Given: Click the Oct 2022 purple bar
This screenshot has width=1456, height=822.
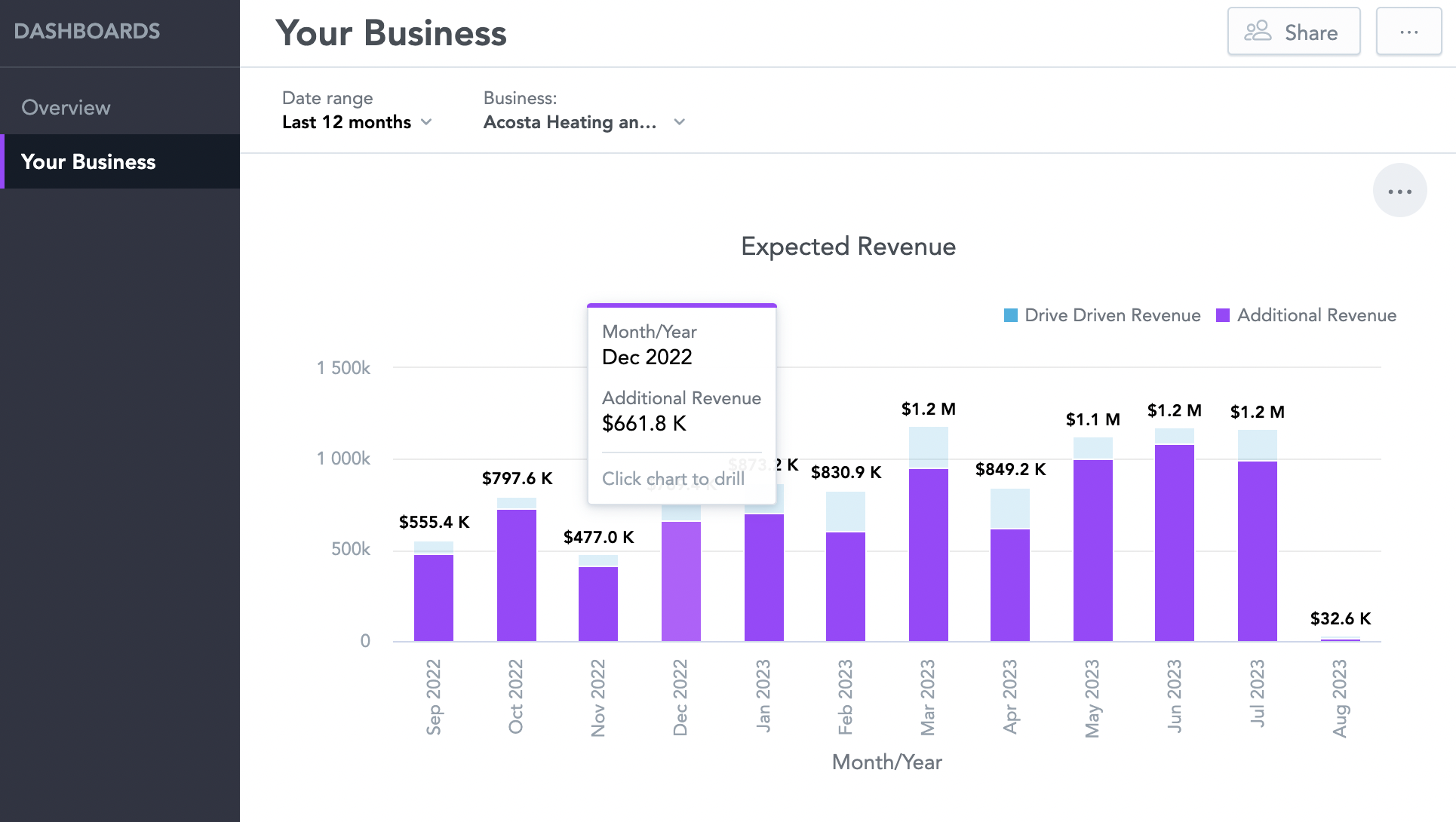Looking at the screenshot, I should point(516,575).
